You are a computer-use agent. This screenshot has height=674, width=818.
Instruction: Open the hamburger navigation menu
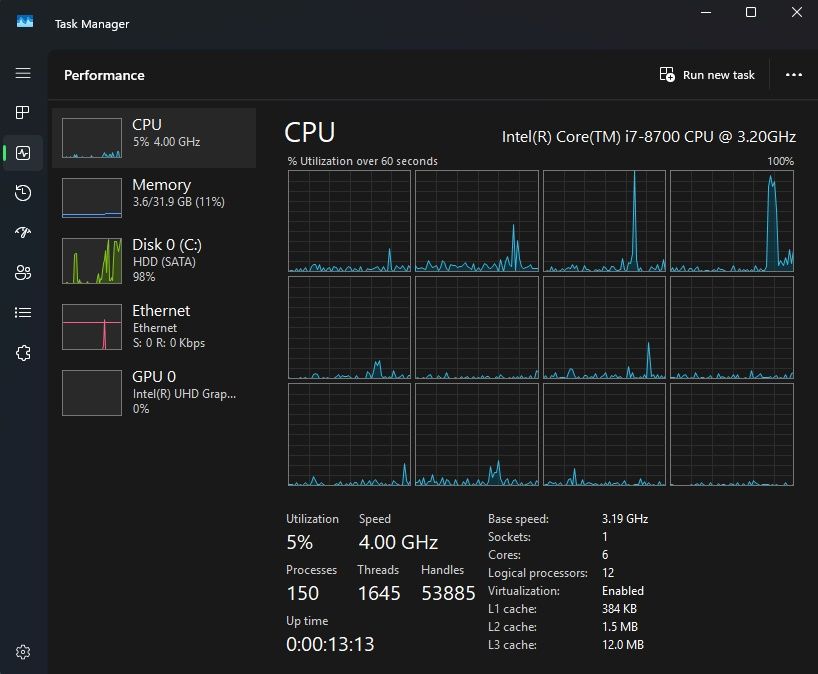point(23,73)
